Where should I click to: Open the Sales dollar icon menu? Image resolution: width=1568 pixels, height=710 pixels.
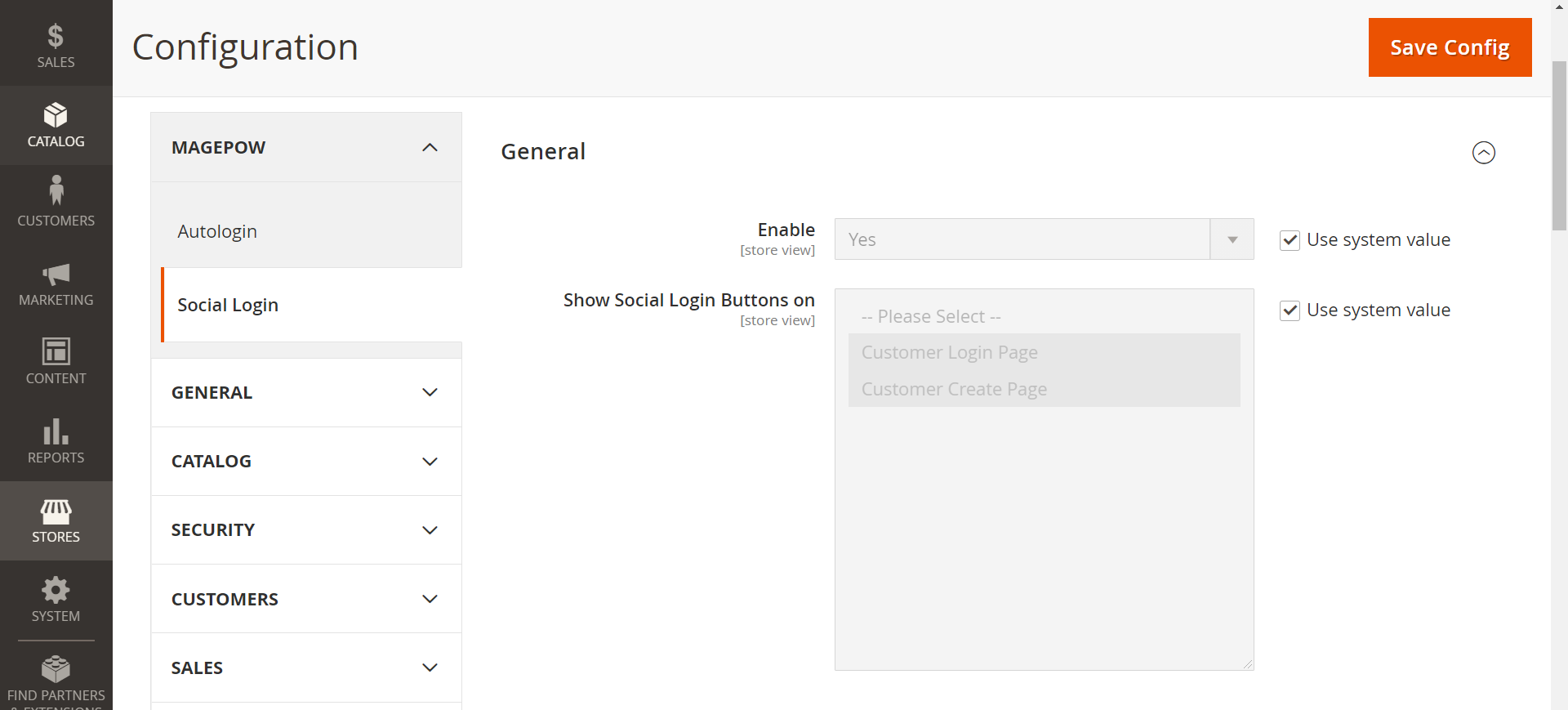(56, 45)
